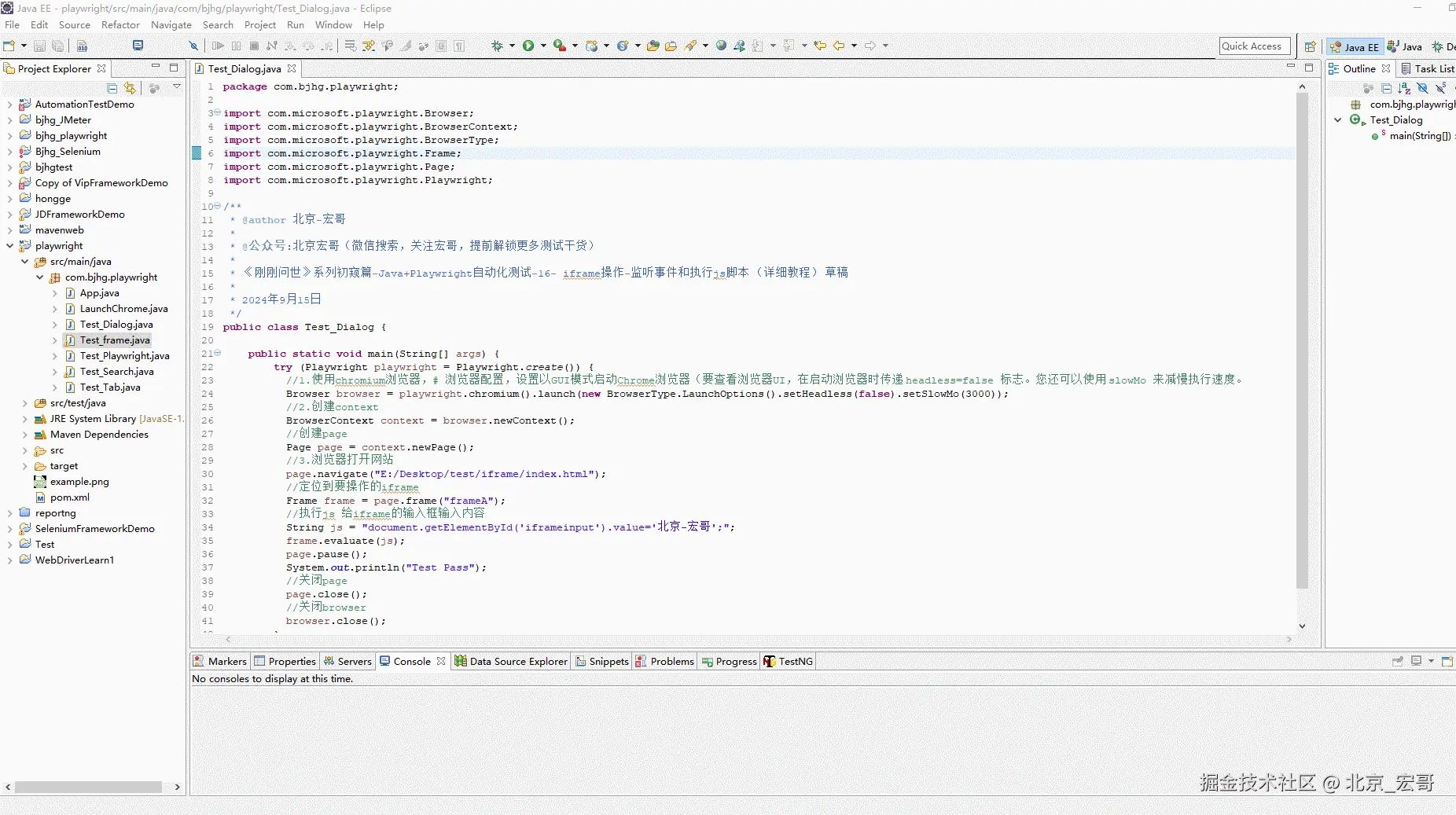Viewport: 1456px width, 815px height.
Task: Minimize the Project Explorer view
Action: coord(156,68)
